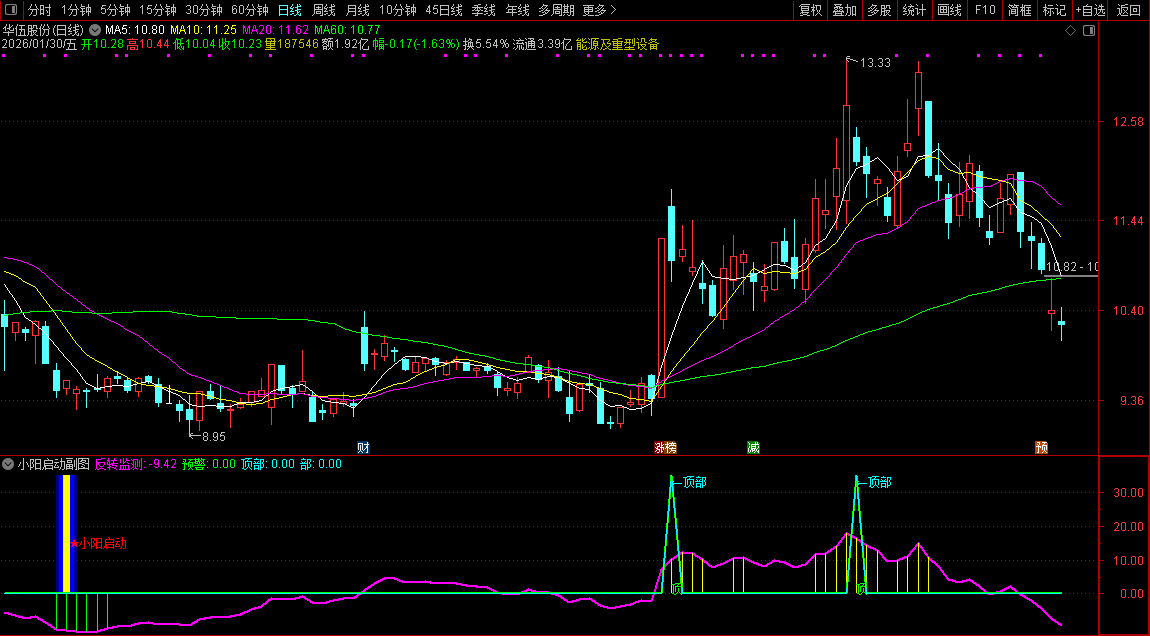Click the 返回 back button
This screenshot has height=636, width=1150.
[1128, 10]
